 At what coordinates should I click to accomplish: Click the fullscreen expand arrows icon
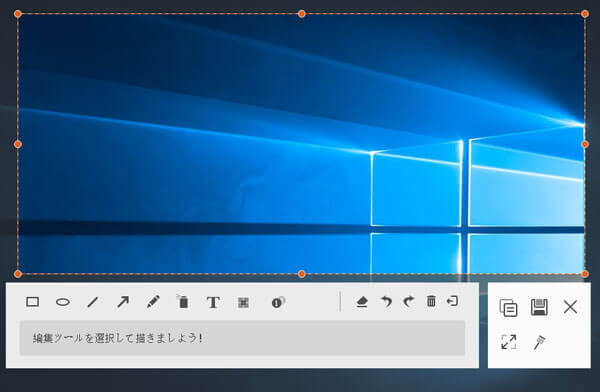[x=509, y=342]
